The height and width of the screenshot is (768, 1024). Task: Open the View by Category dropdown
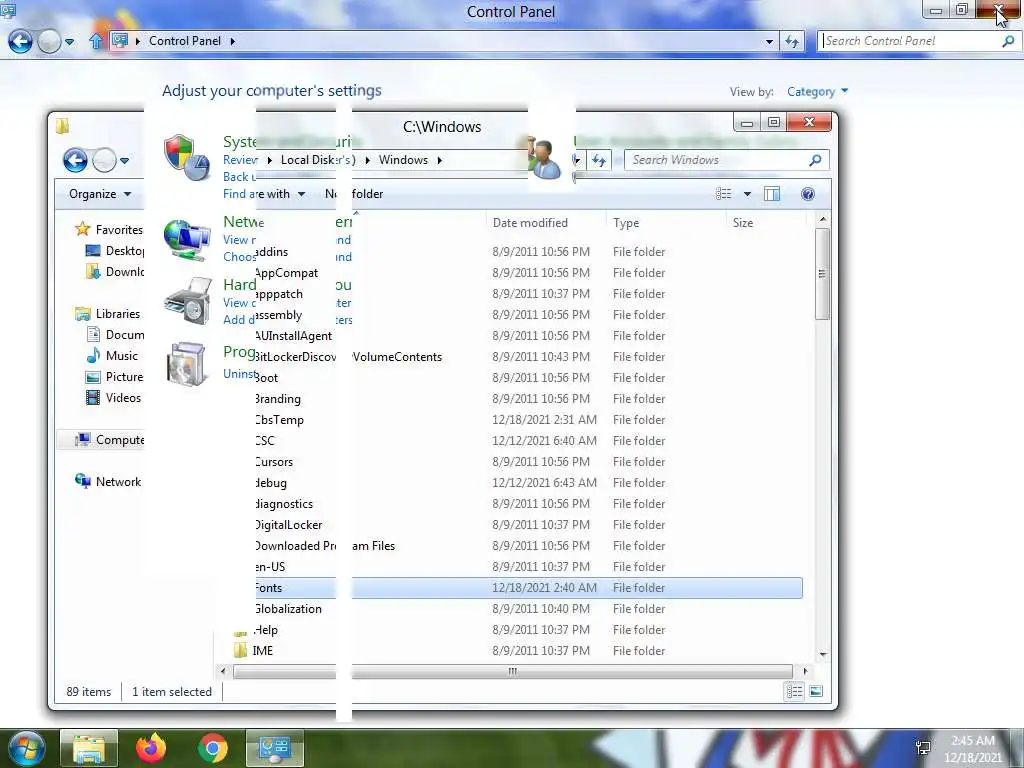(x=817, y=91)
